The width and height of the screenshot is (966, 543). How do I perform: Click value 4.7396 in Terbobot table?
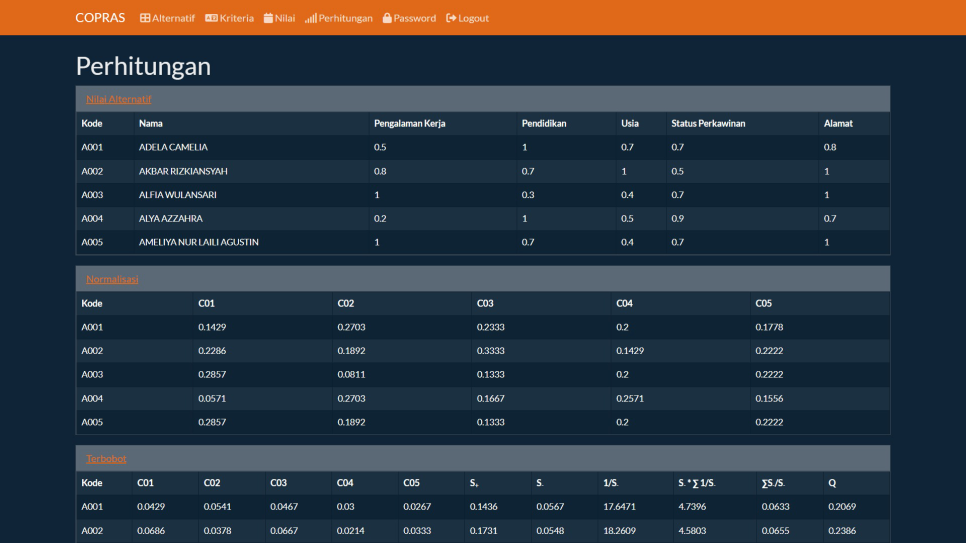692,507
